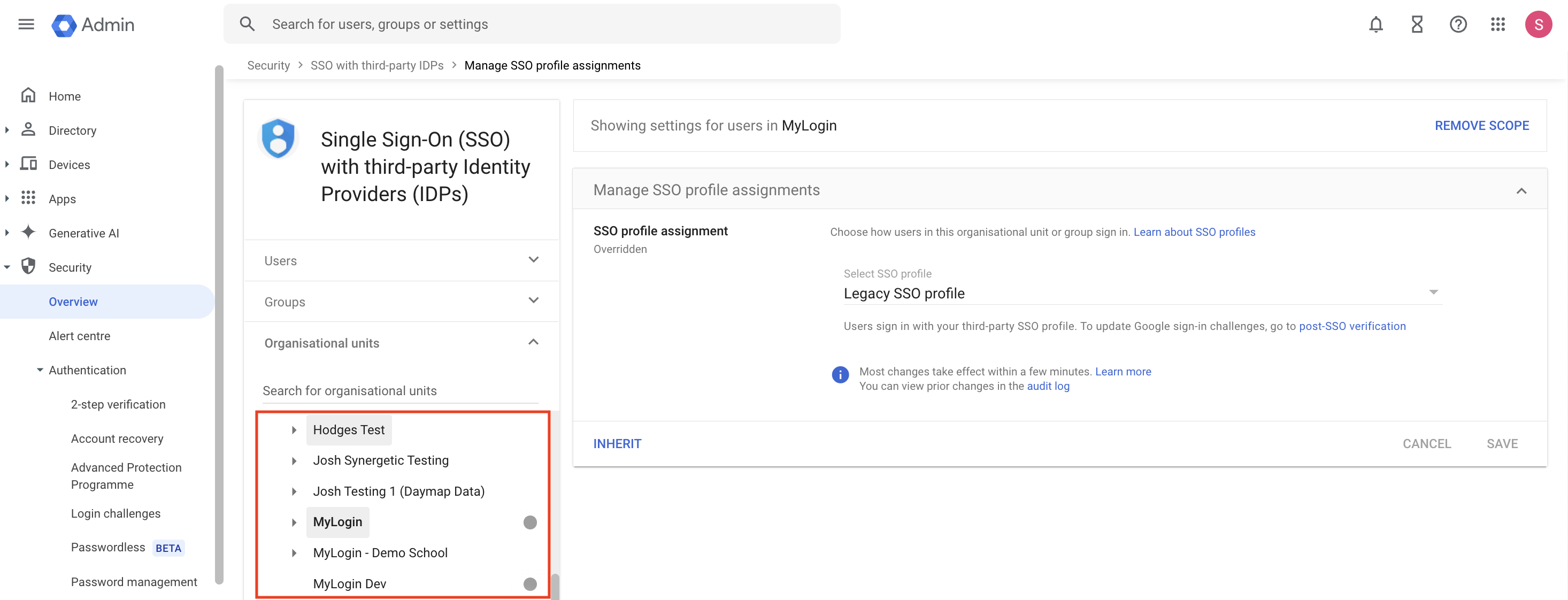Expand the Generative AI sidebar section
The image size is (1568, 600).
pyautogui.click(x=7, y=233)
